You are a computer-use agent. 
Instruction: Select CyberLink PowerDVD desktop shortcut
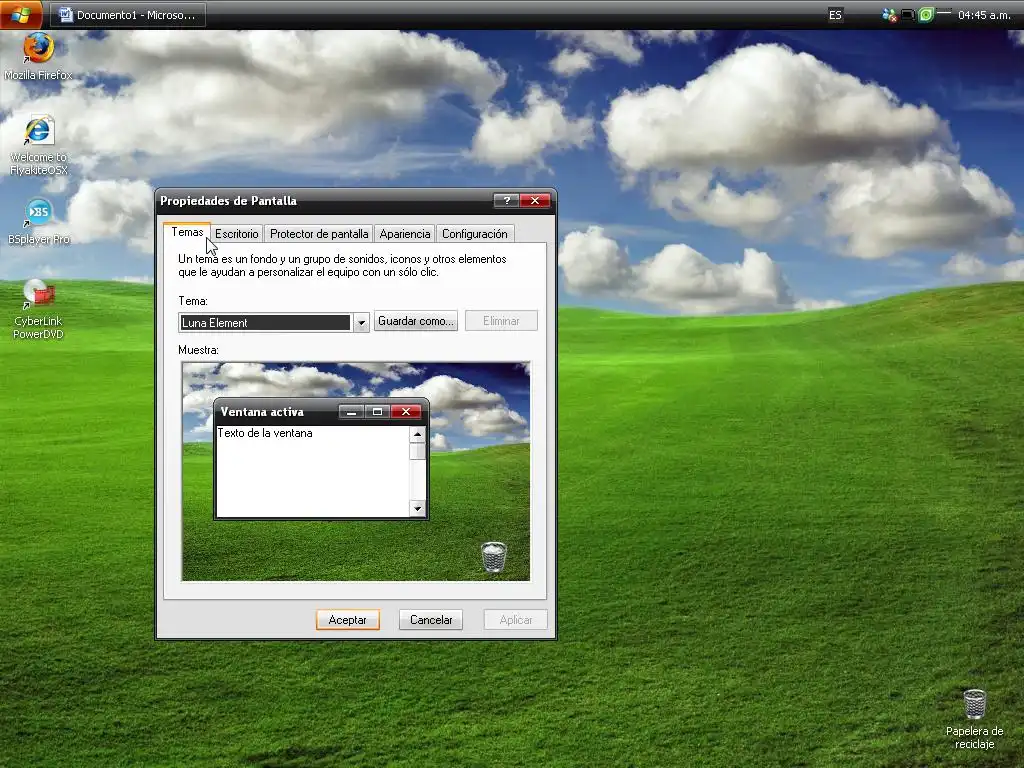38,310
